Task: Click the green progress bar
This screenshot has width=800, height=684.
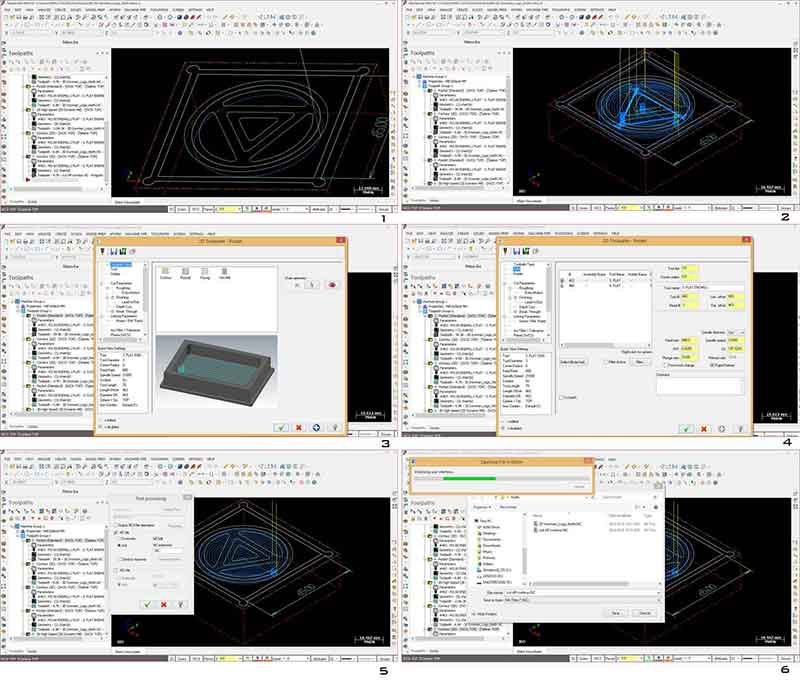Action: pos(469,478)
